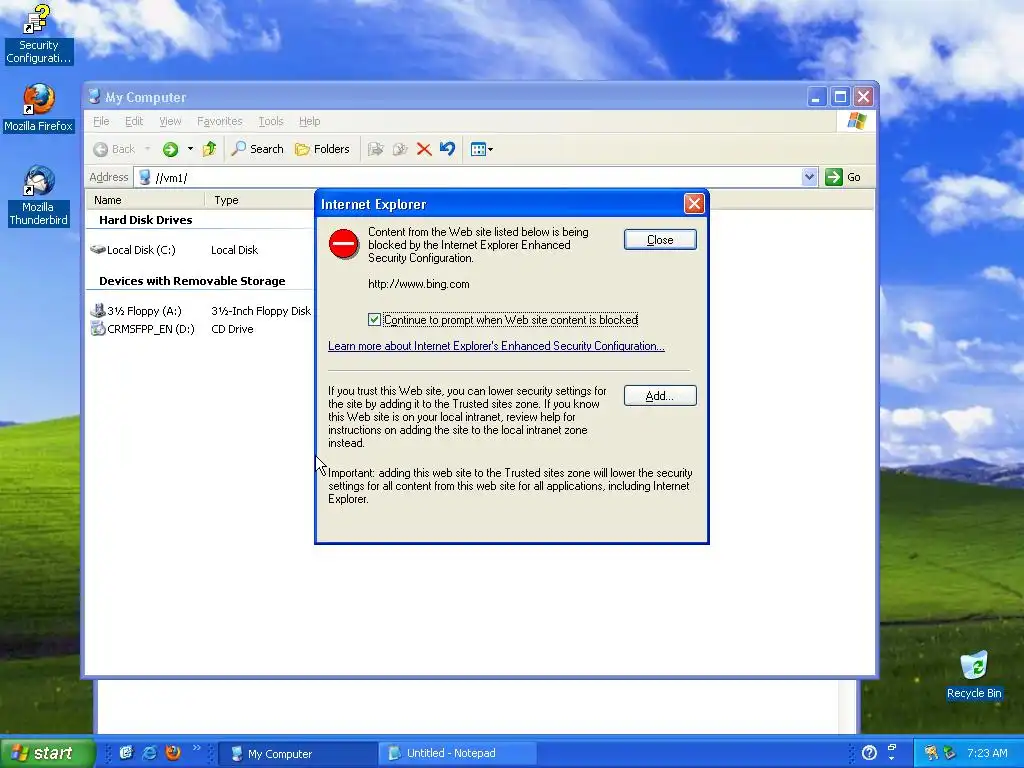Click the //vm1/ address field
The height and width of the screenshot is (768, 1024).
click(468, 177)
